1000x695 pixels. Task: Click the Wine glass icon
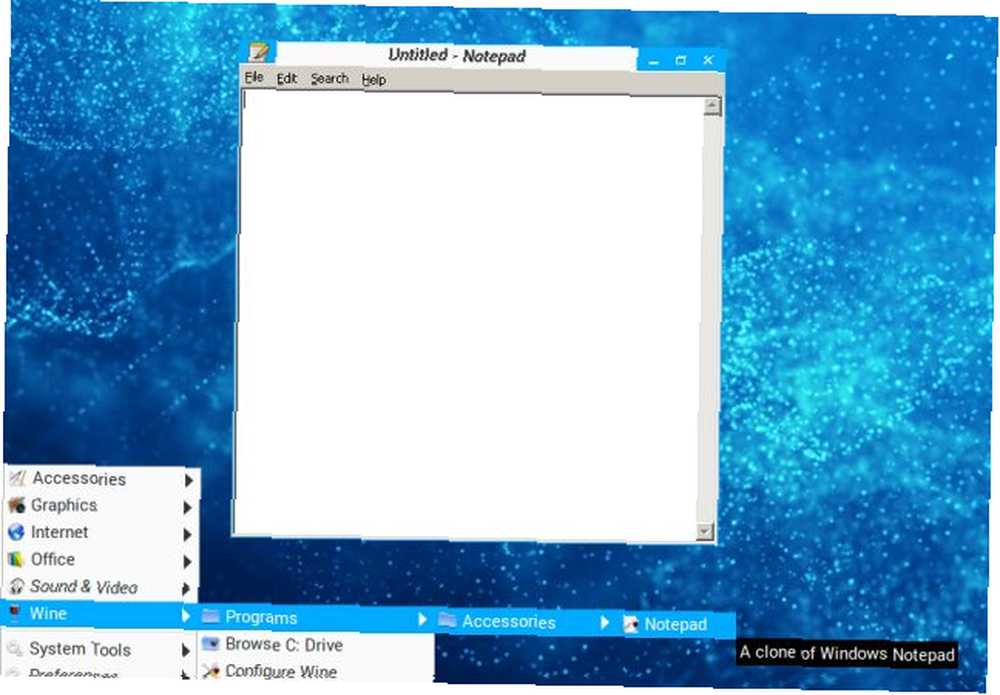click(14, 613)
